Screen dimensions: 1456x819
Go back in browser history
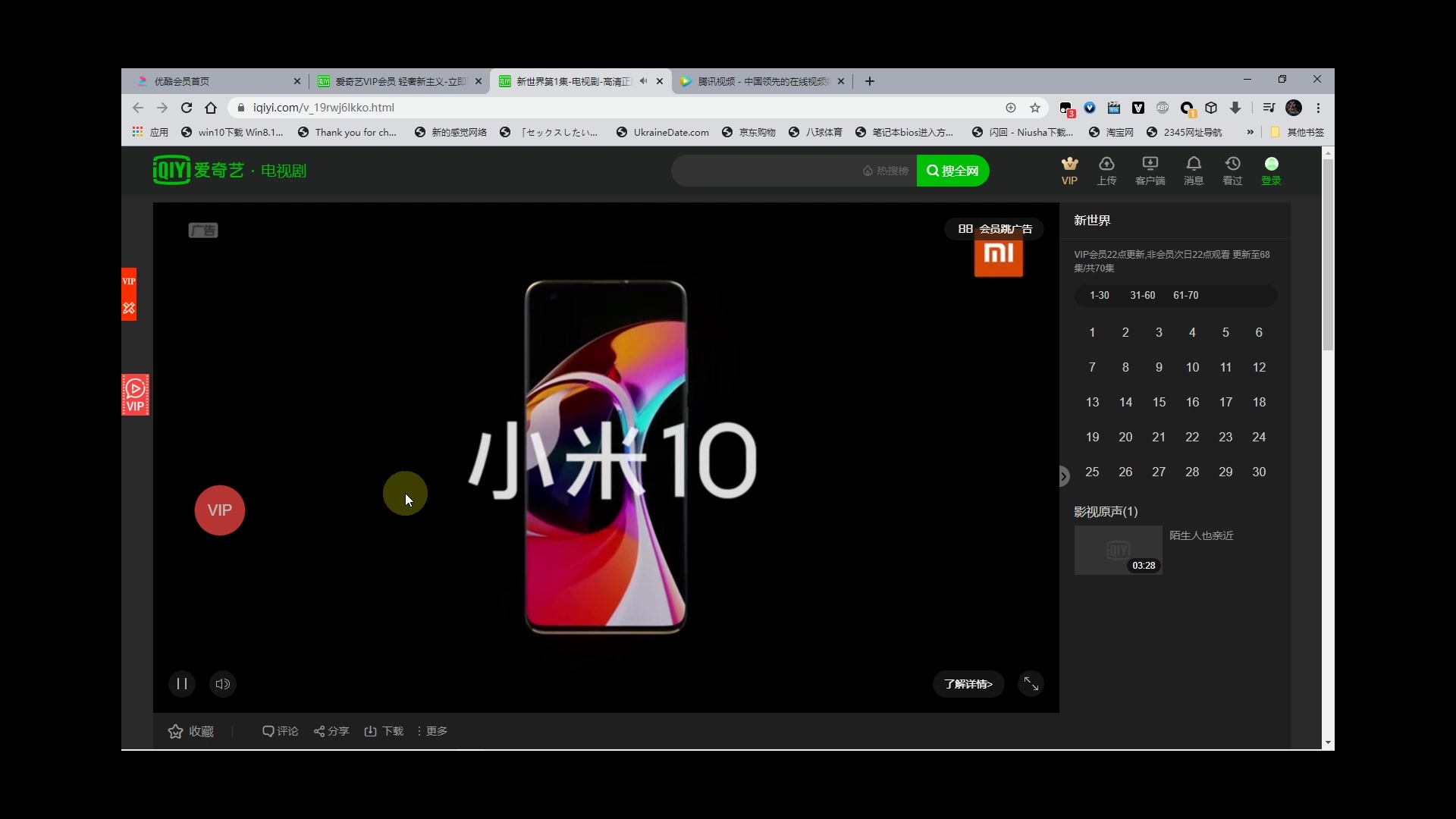(x=138, y=108)
